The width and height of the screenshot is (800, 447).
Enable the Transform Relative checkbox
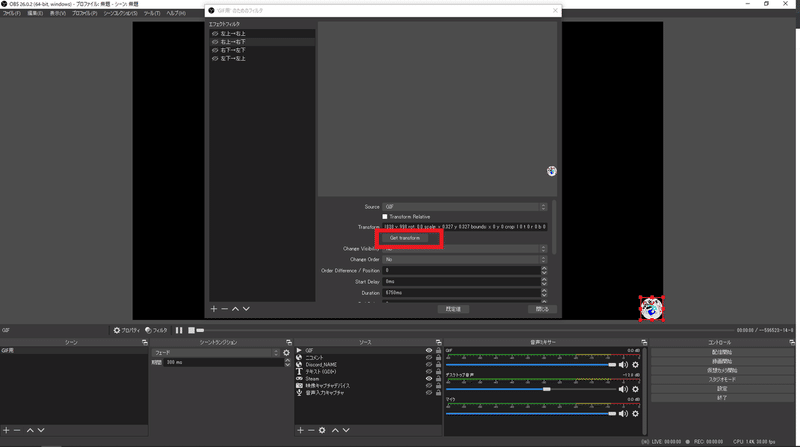(x=385, y=217)
